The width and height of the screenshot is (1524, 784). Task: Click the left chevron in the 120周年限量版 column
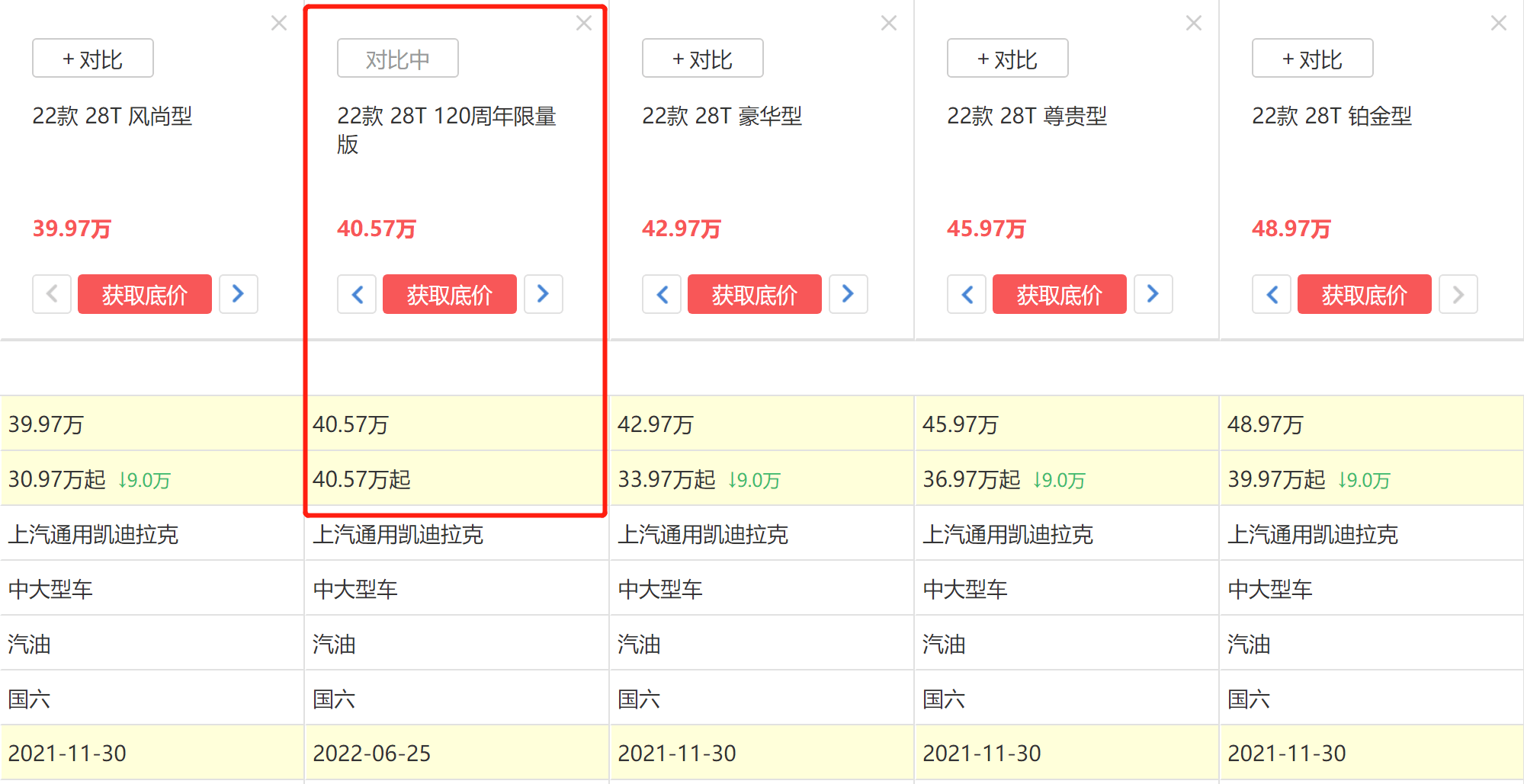click(x=356, y=294)
